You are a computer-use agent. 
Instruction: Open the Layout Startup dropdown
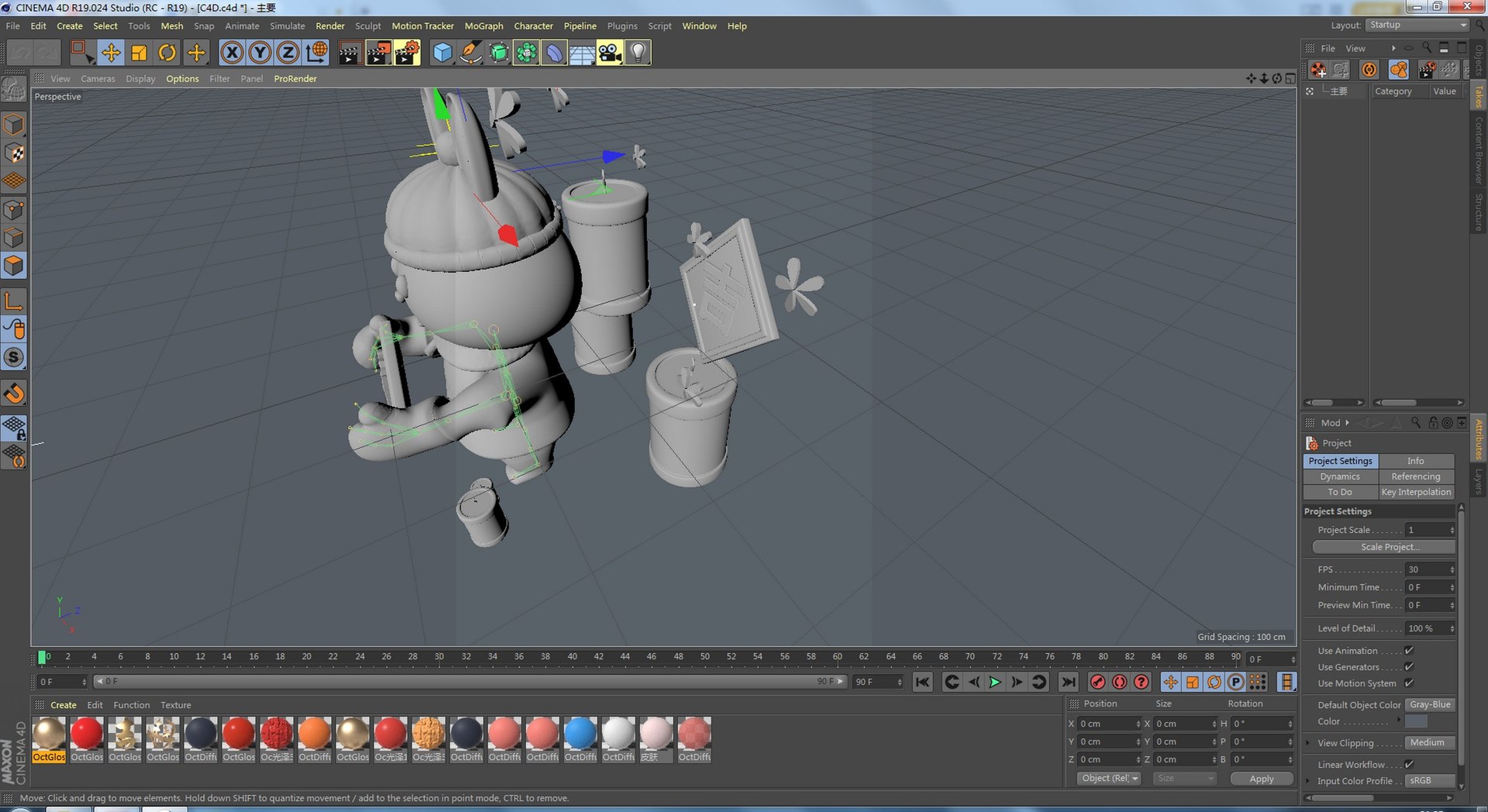[1417, 26]
